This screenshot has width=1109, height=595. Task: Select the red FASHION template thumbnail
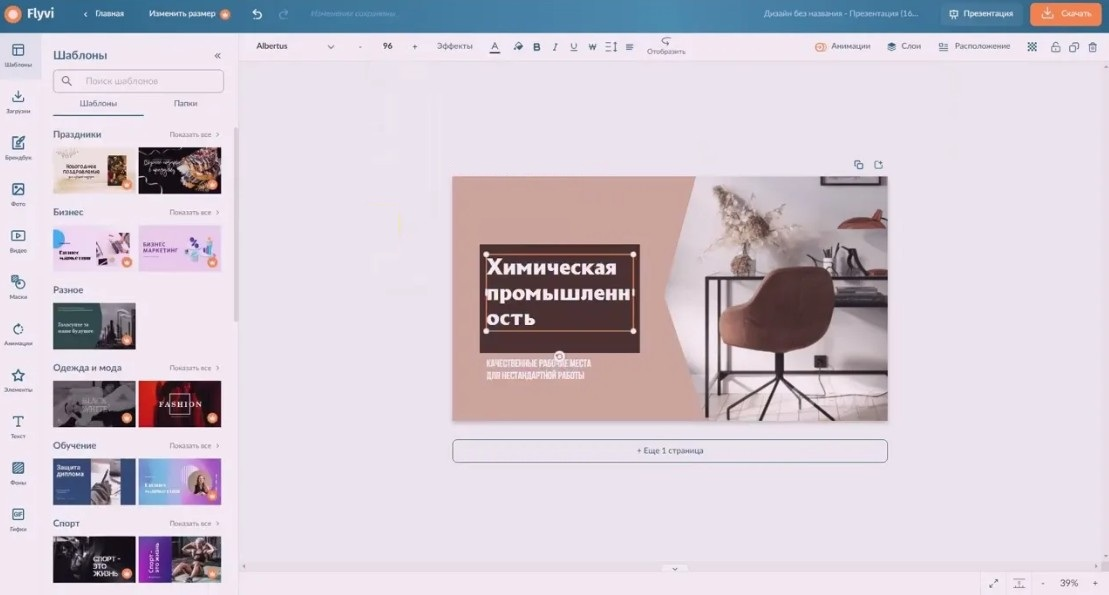(180, 404)
